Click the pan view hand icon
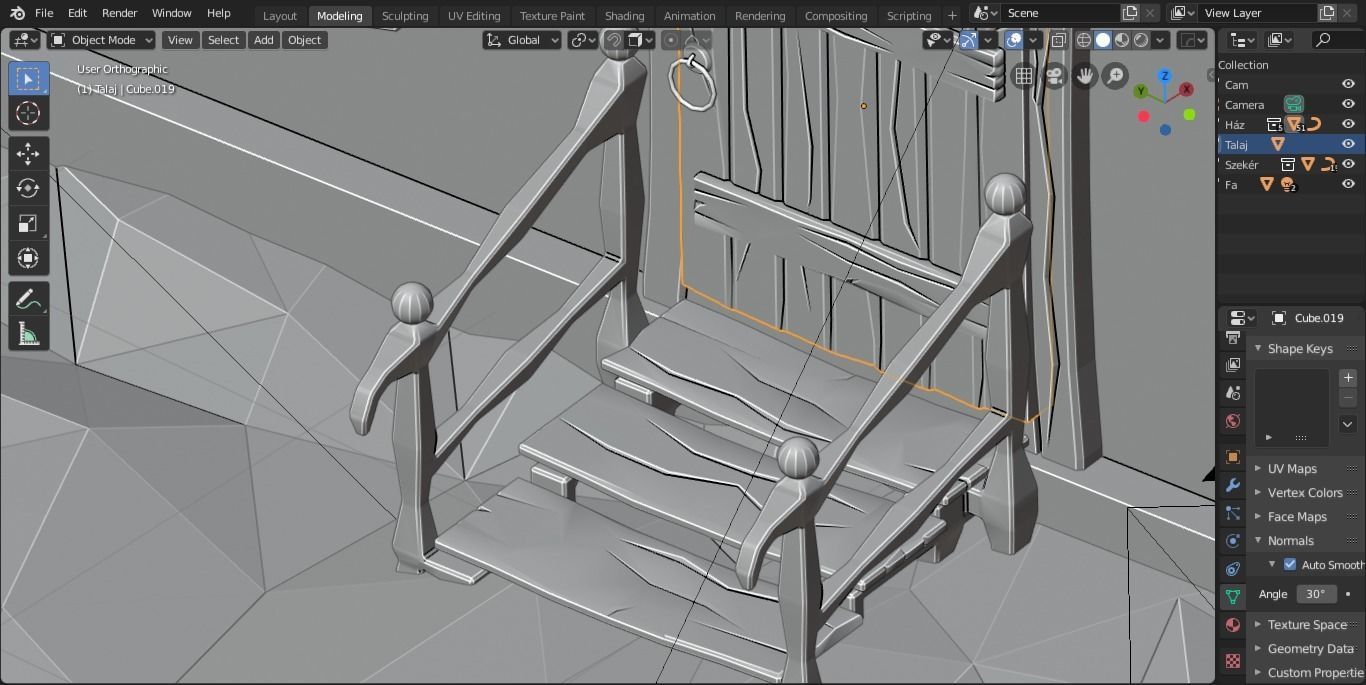The height and width of the screenshot is (685, 1366). [1084, 76]
